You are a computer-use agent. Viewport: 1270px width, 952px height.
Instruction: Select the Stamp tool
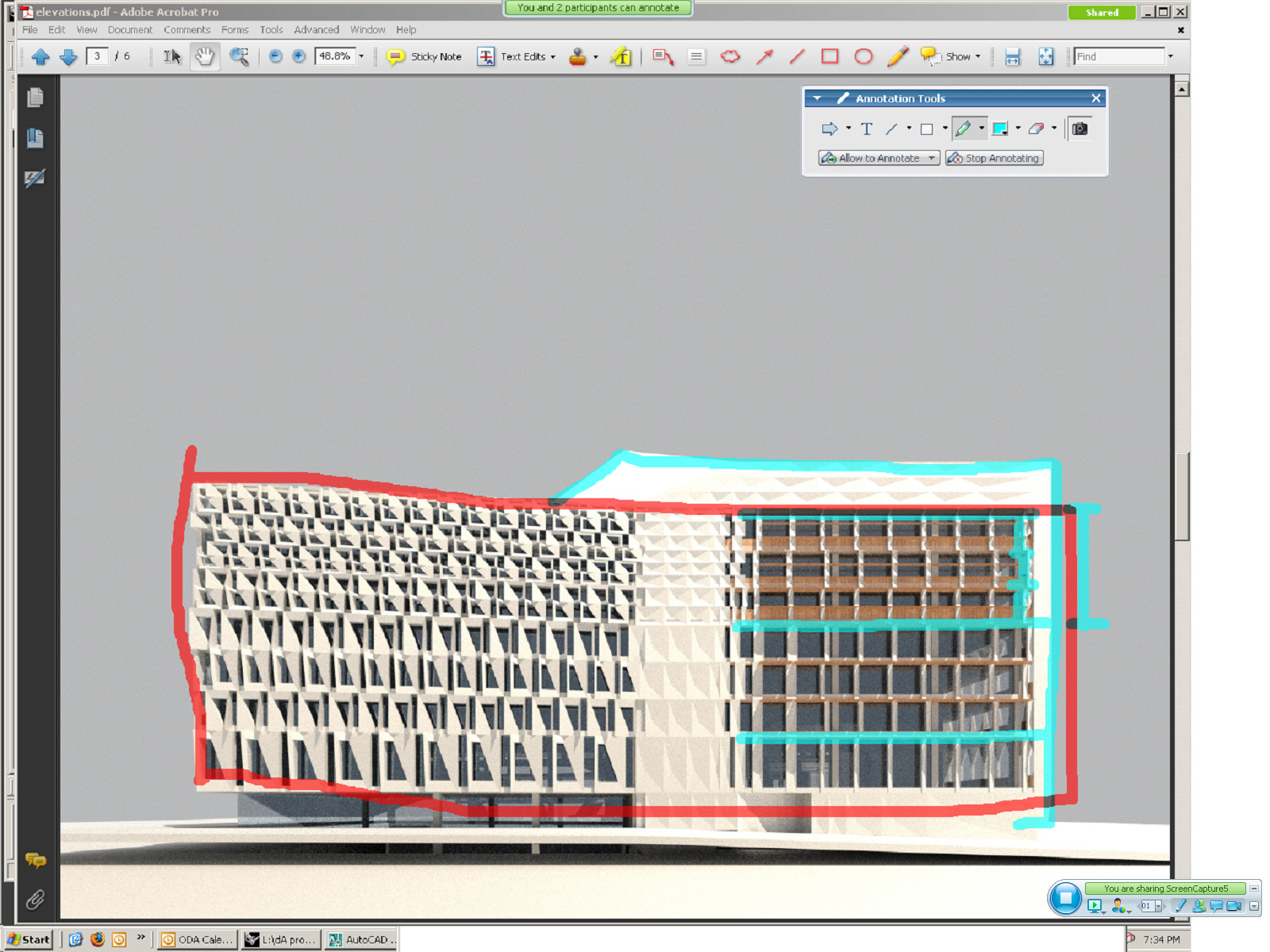coord(578,56)
